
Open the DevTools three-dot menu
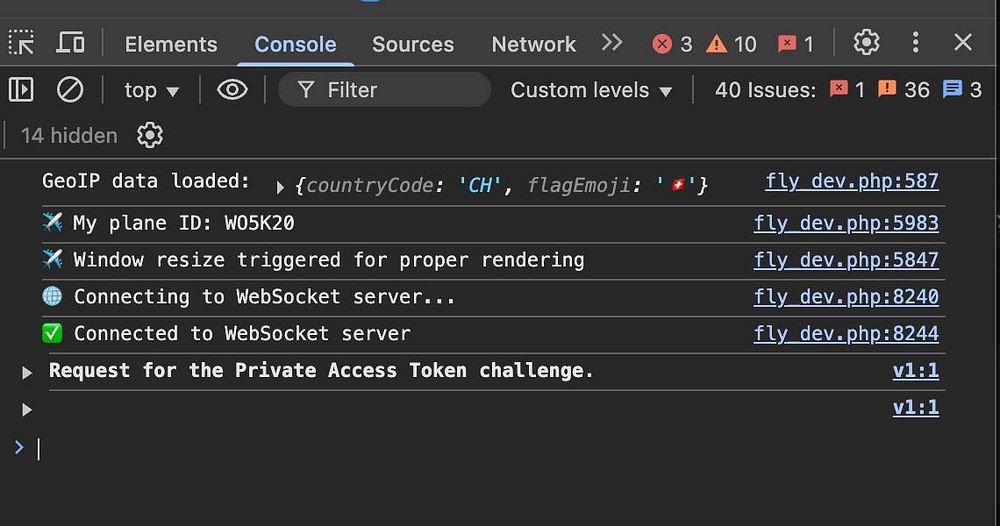tap(915, 42)
